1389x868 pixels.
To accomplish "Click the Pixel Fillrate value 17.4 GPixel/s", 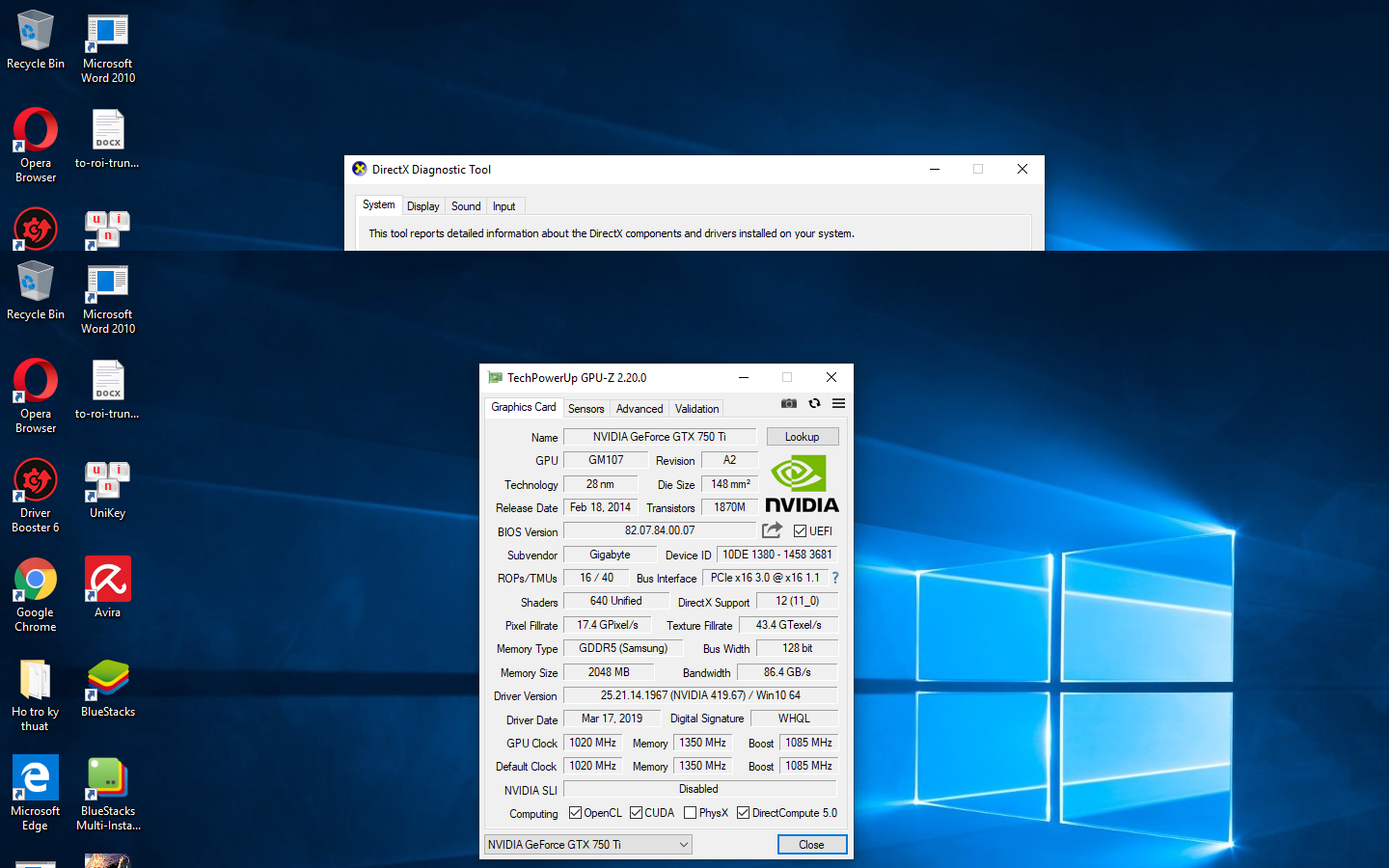I will 608,625.
